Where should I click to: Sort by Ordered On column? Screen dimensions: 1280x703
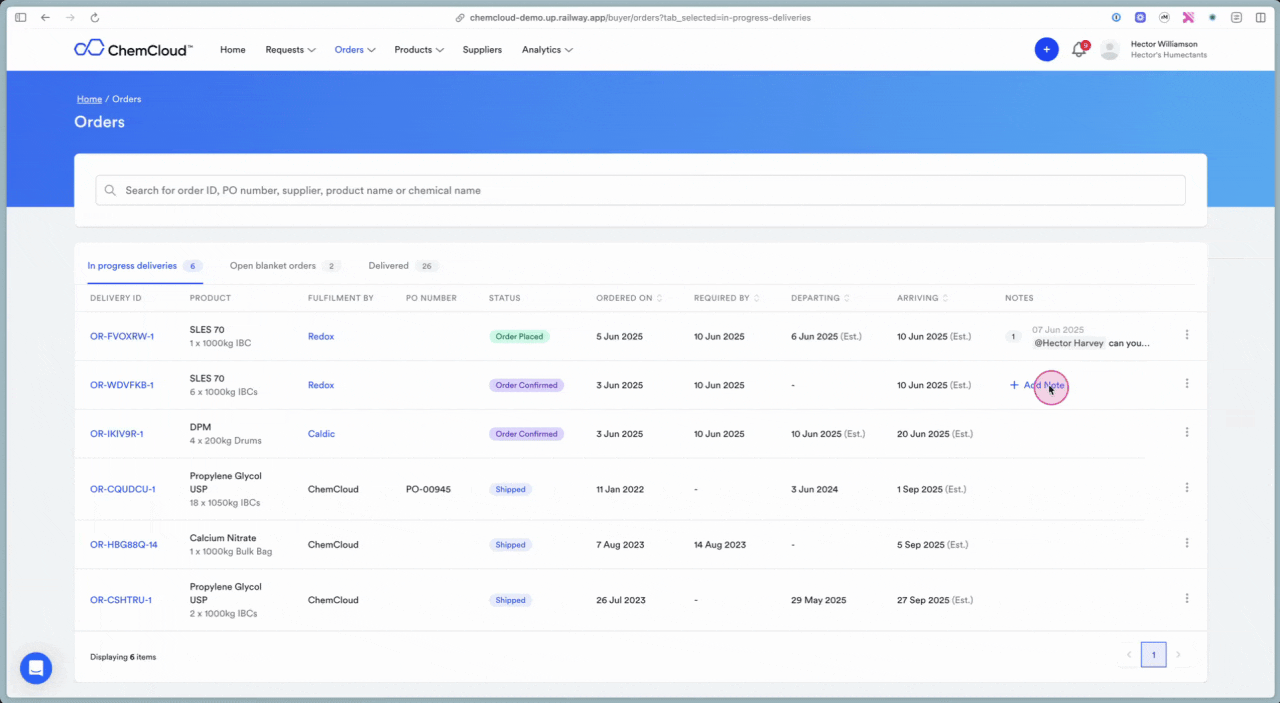pos(629,298)
